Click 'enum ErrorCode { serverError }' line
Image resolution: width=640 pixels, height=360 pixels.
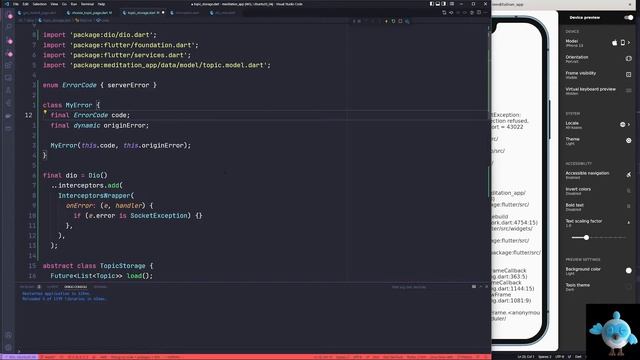tap(100, 85)
